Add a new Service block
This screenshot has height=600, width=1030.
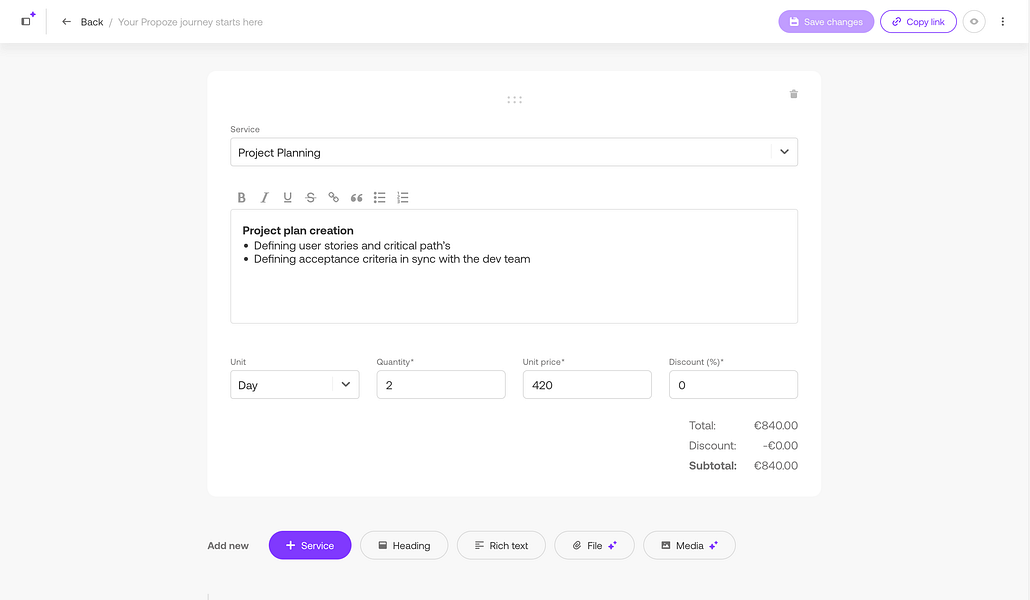tap(310, 545)
